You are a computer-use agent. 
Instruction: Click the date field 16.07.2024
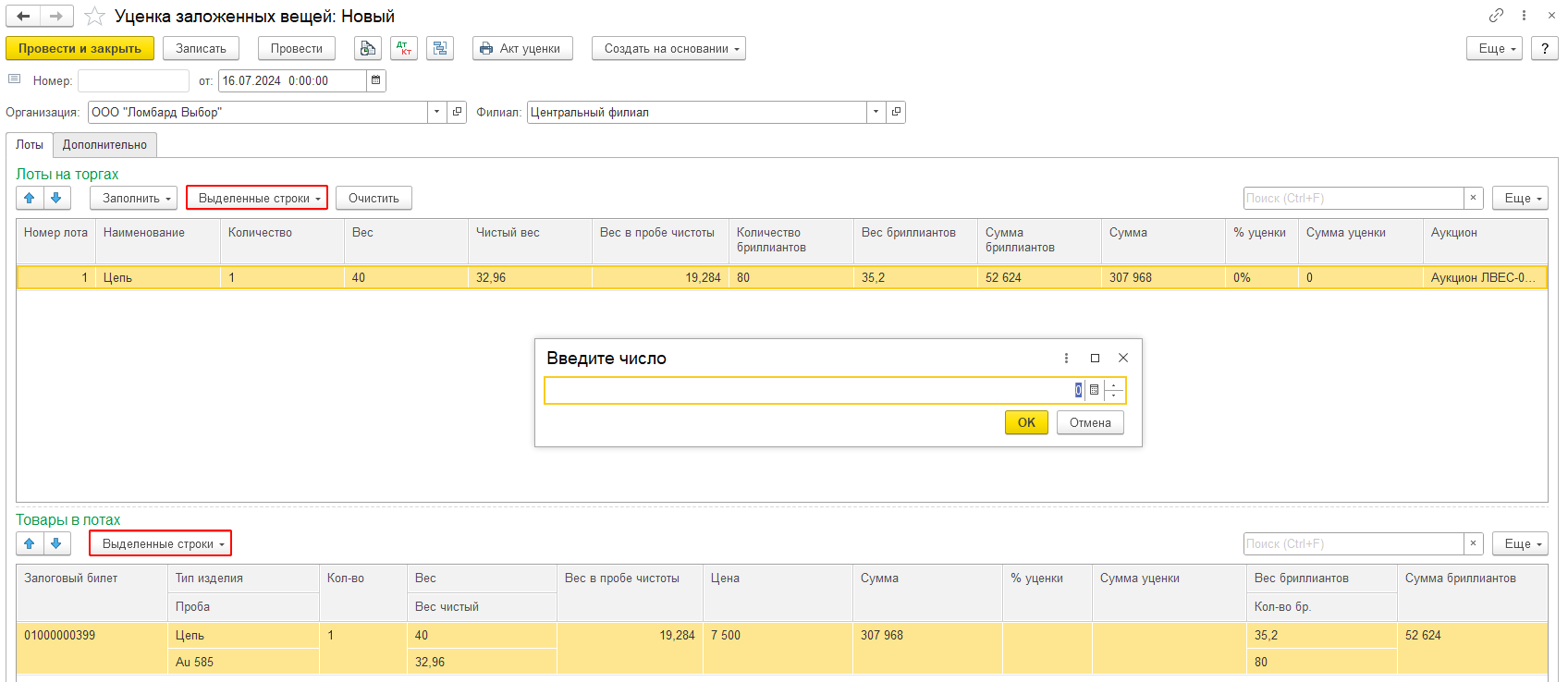[292, 80]
